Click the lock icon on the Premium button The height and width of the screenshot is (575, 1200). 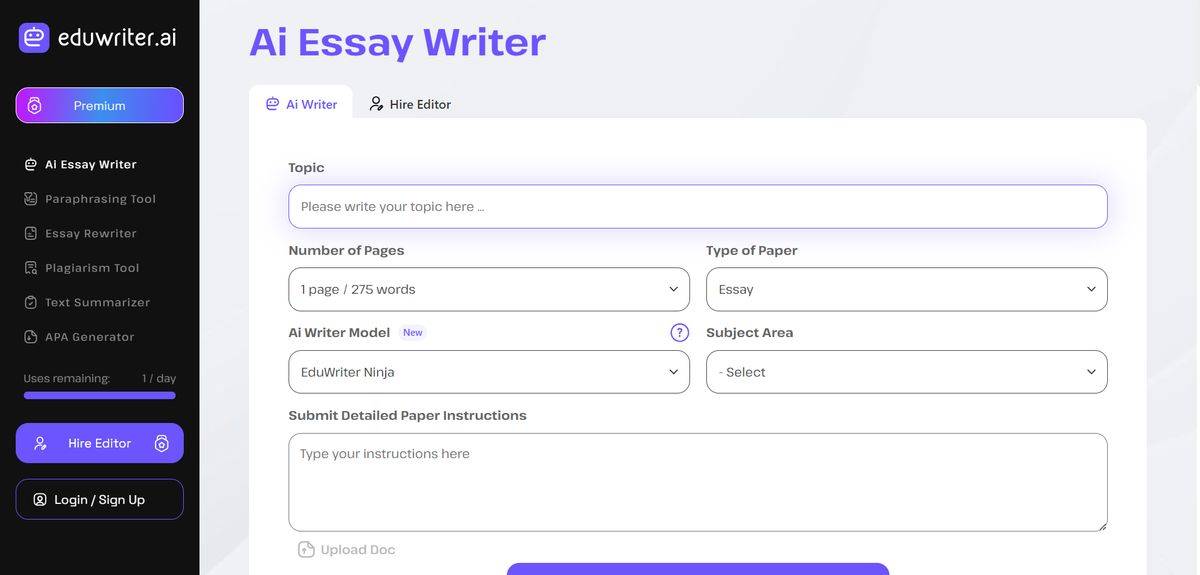pos(34,105)
